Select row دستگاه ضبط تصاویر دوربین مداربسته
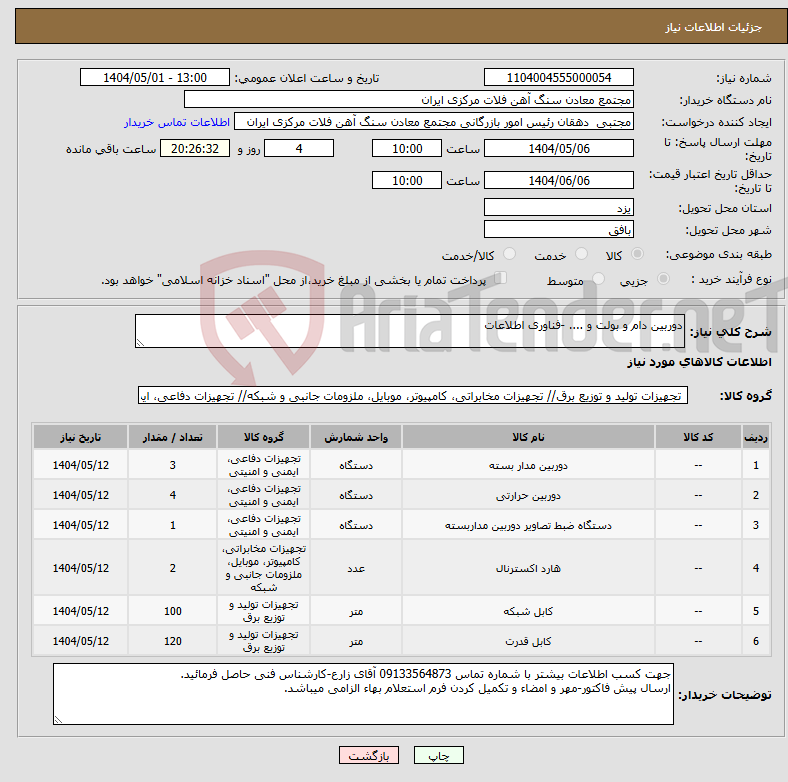 [x=402, y=525]
